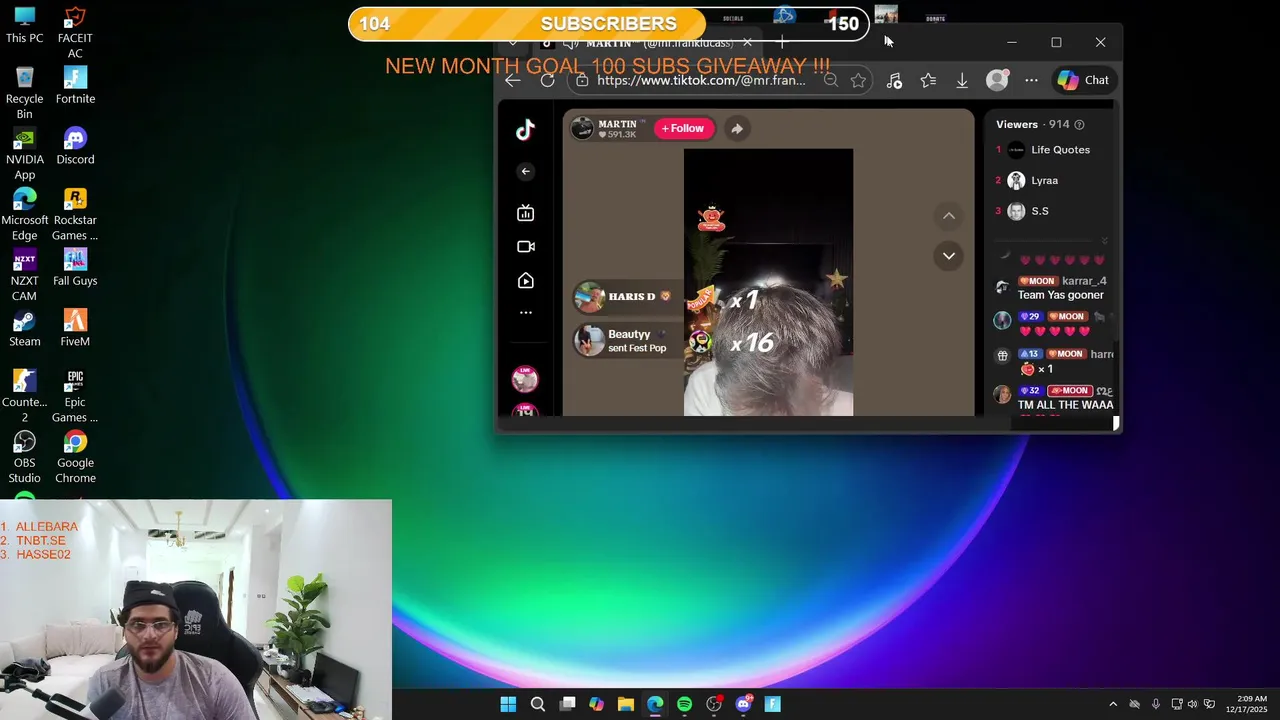Click the volume icon in system tray

(x=1192, y=704)
